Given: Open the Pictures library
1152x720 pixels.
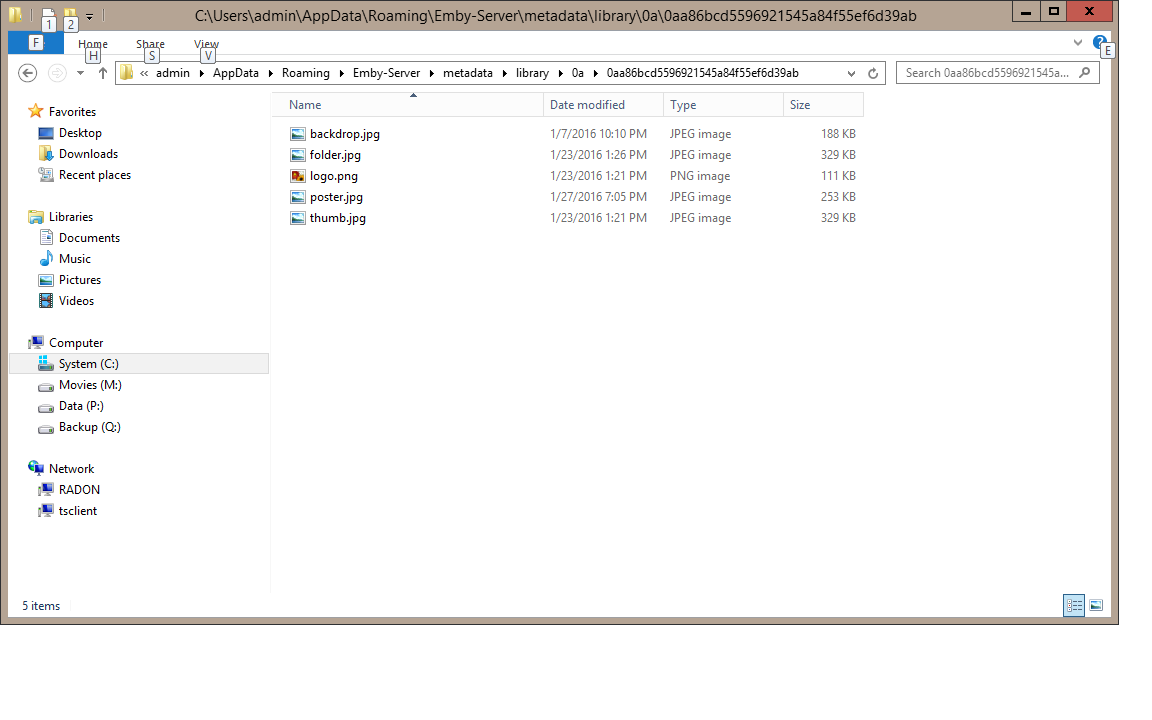Looking at the screenshot, I should tap(79, 280).
